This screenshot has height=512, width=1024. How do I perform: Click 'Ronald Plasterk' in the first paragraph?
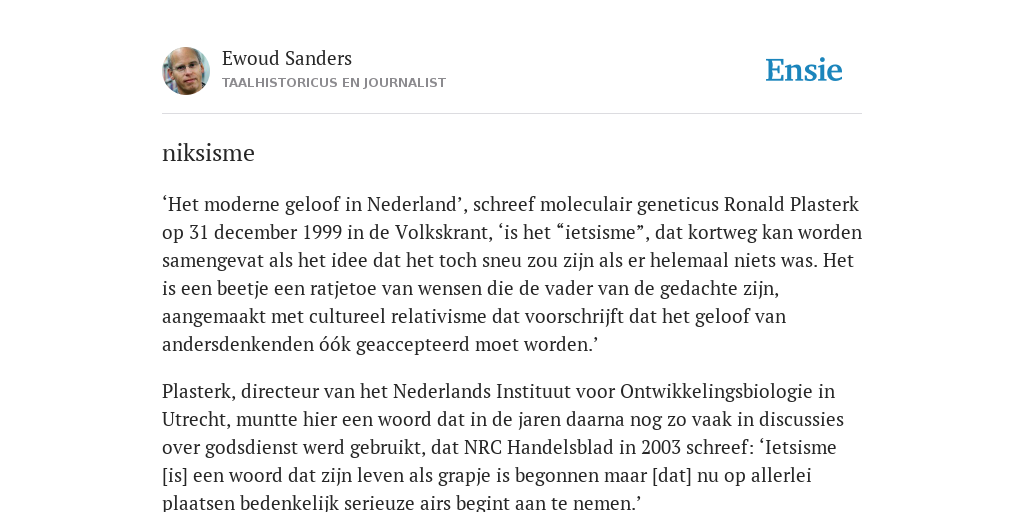coord(791,204)
